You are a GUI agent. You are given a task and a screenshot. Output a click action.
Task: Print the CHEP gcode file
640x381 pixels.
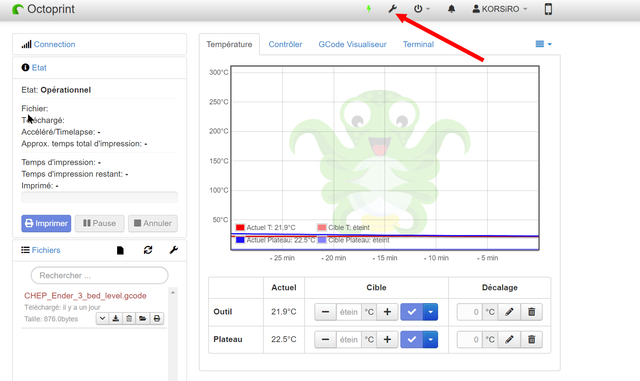[157, 319]
